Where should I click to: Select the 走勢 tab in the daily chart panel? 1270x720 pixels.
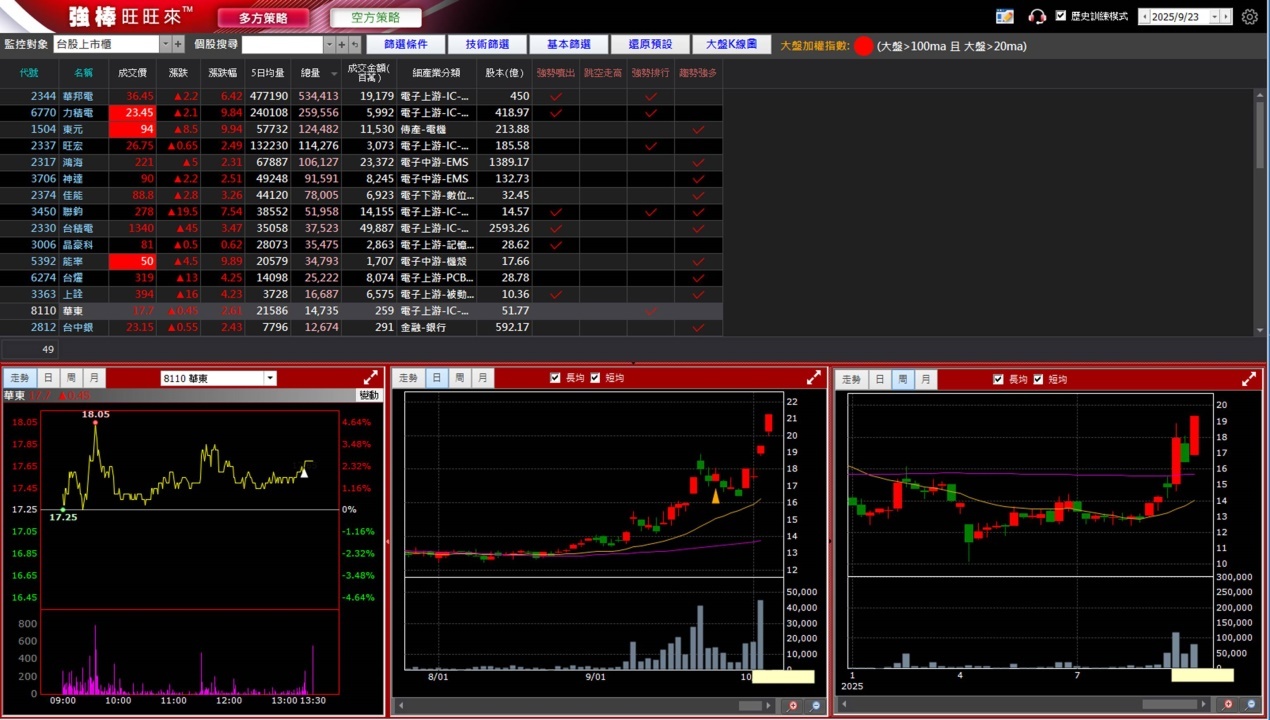coord(408,378)
